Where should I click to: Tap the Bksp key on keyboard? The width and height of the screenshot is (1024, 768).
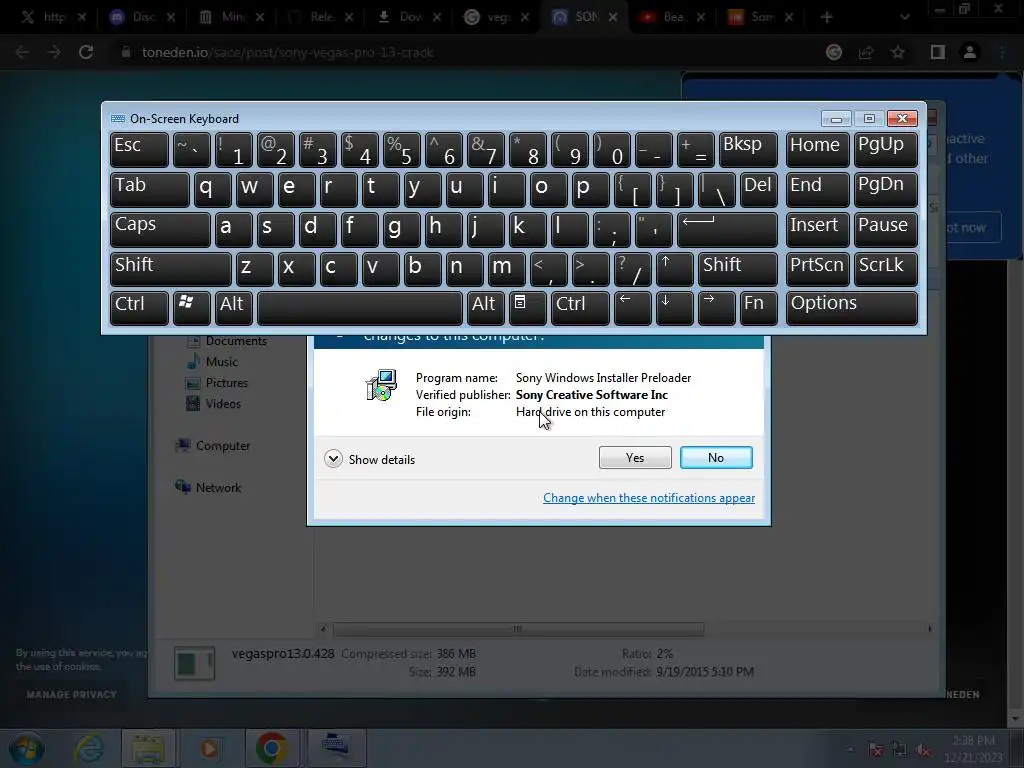(x=748, y=149)
